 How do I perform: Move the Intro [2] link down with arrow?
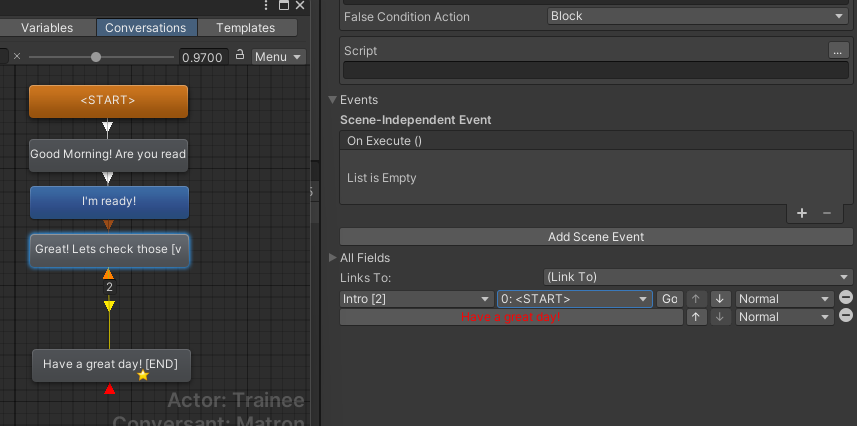point(720,299)
